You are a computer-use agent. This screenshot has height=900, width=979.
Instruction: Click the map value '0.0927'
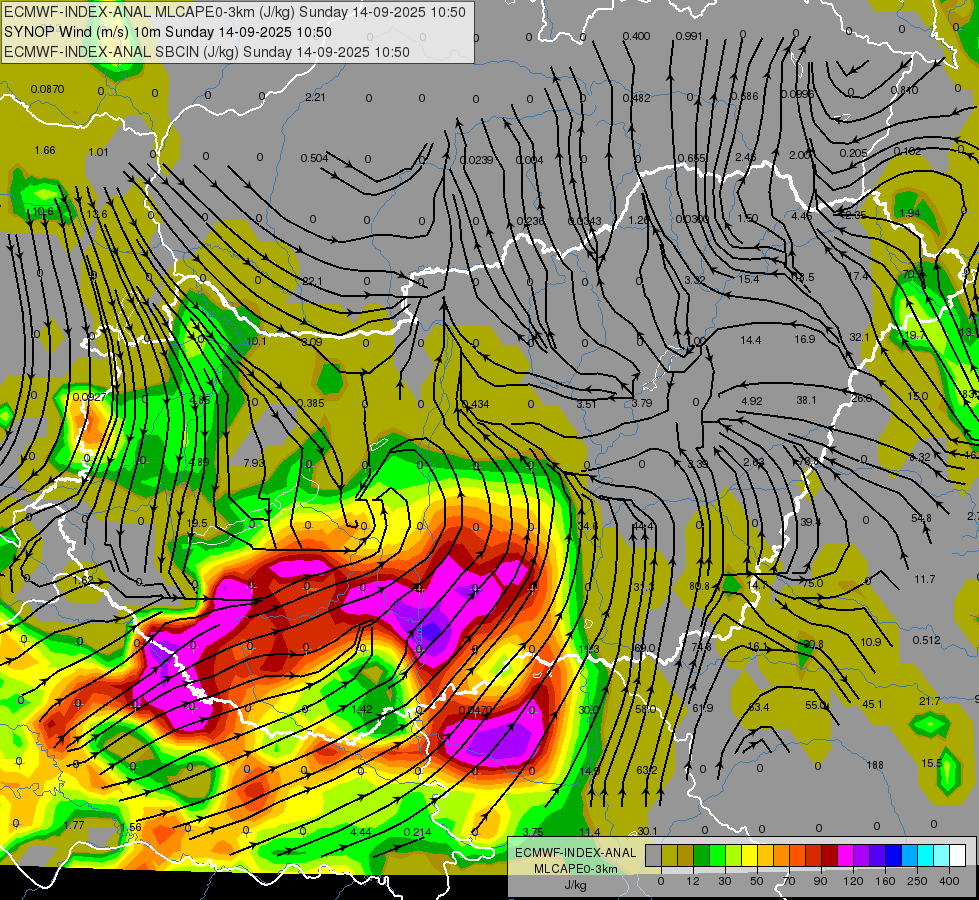tap(89, 397)
